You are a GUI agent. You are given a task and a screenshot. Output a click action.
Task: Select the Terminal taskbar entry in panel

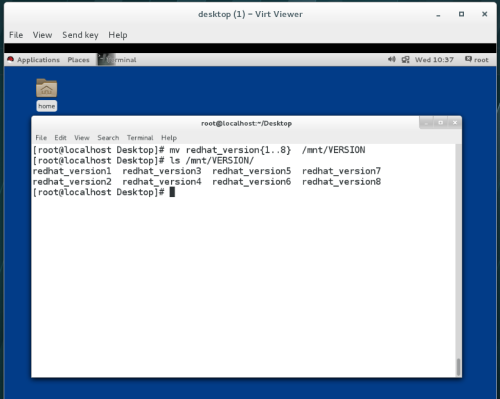pyautogui.click(x=117, y=60)
